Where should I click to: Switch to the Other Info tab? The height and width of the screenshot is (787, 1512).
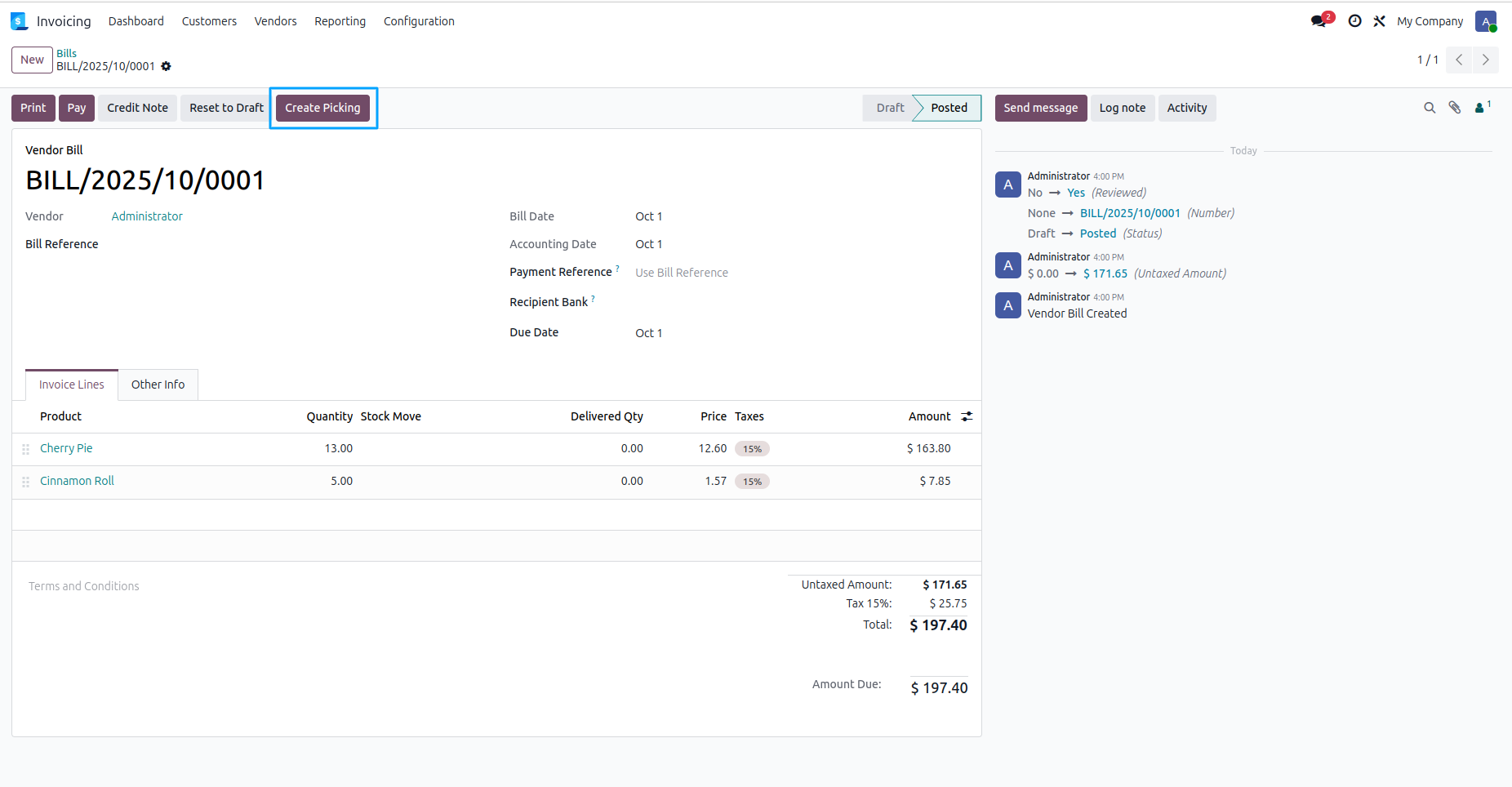(x=158, y=385)
